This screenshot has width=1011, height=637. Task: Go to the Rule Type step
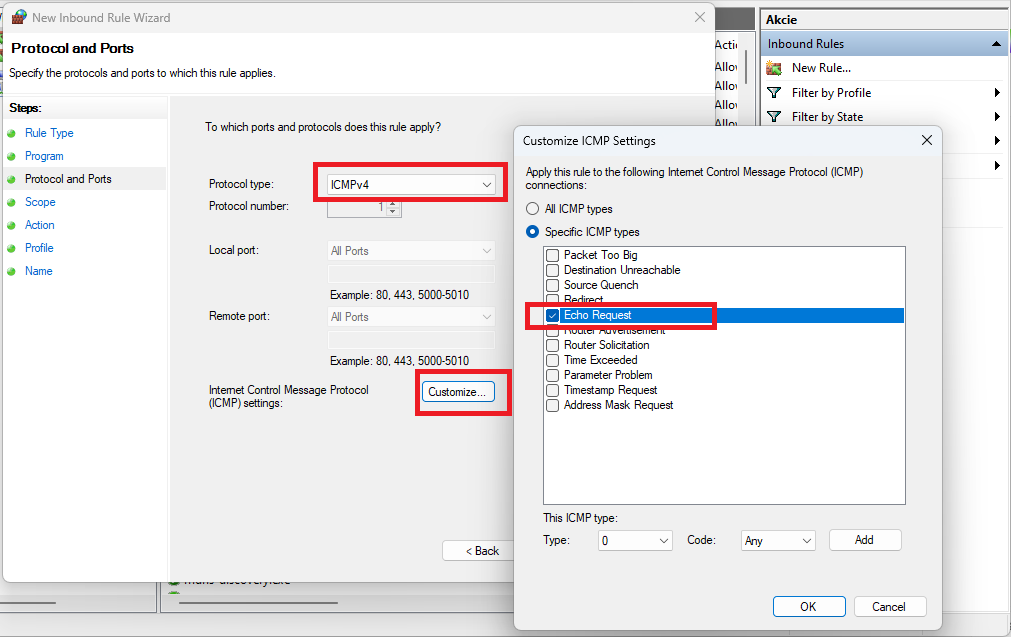point(49,133)
